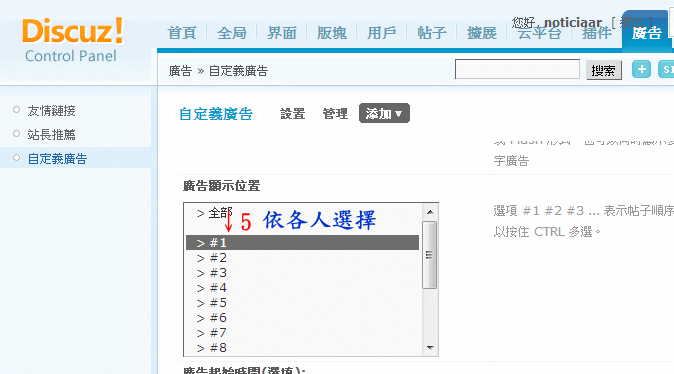Click the search input field
674x374 pixels.
pos(517,69)
